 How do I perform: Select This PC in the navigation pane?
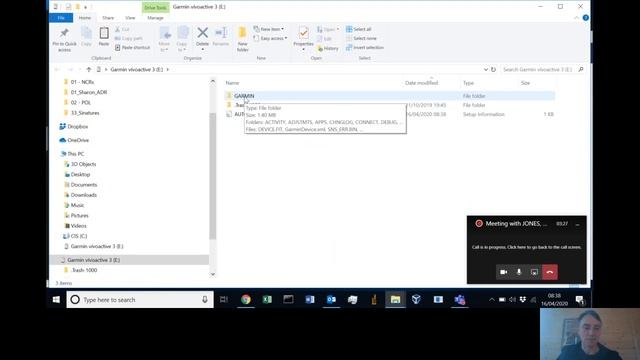click(x=76, y=154)
